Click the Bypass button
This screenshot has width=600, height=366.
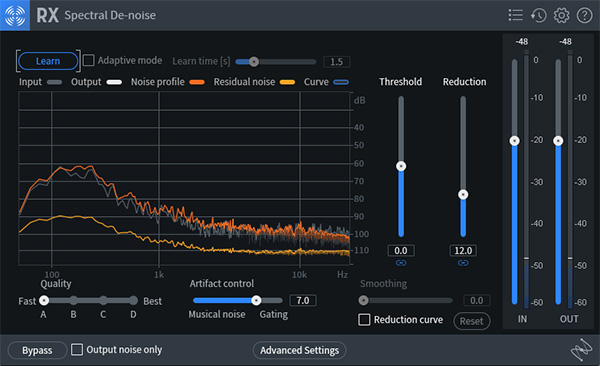[37, 350]
